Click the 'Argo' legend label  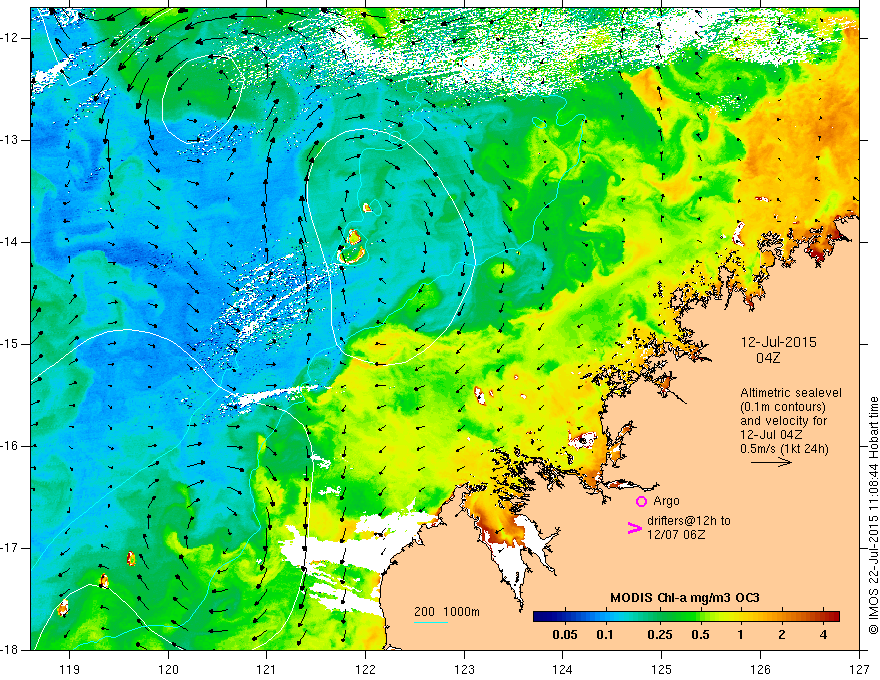tap(666, 501)
